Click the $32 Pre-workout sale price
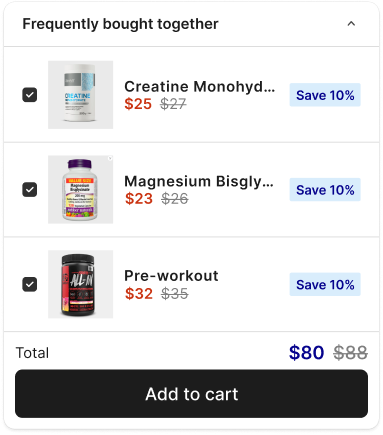 coord(139,294)
